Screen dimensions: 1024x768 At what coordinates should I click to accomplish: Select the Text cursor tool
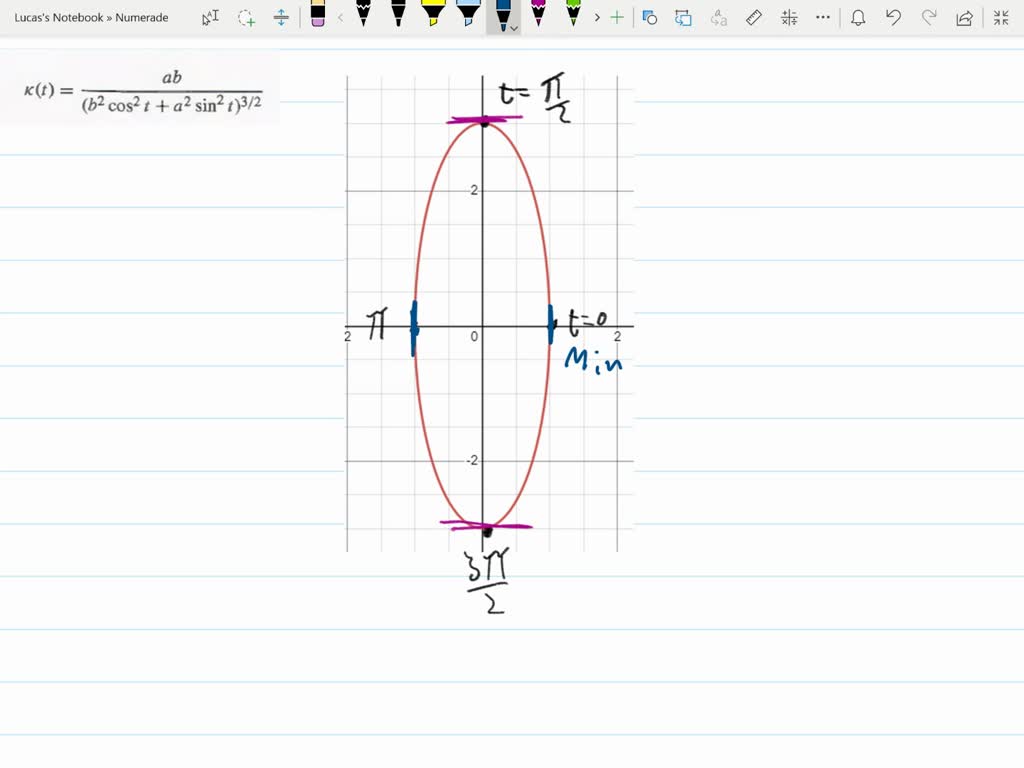(x=212, y=17)
